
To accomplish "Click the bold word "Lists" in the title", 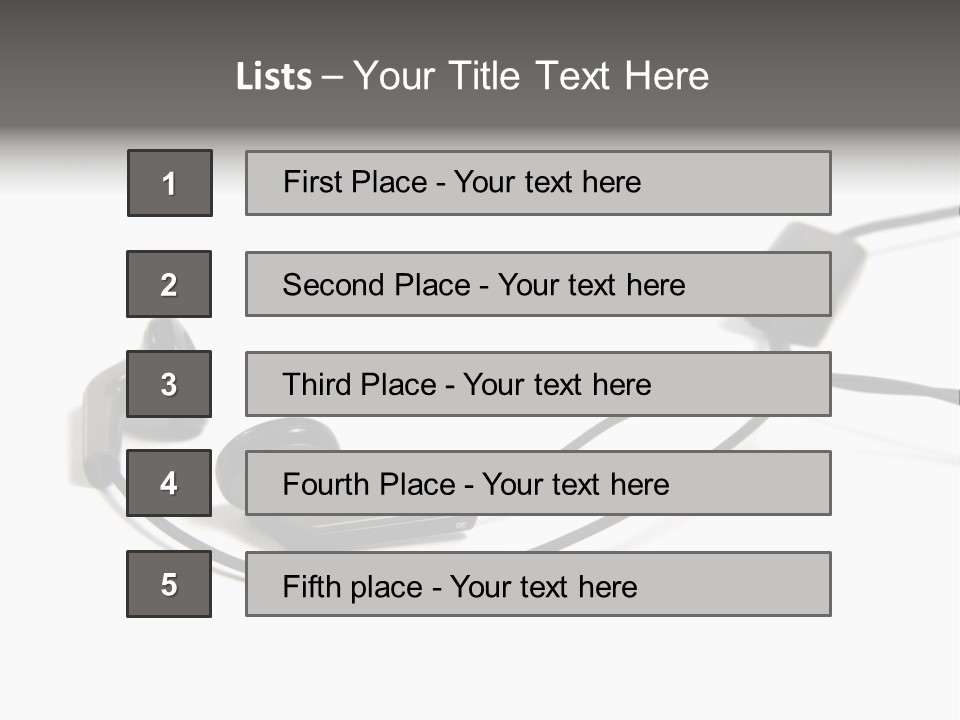I will click(x=273, y=77).
